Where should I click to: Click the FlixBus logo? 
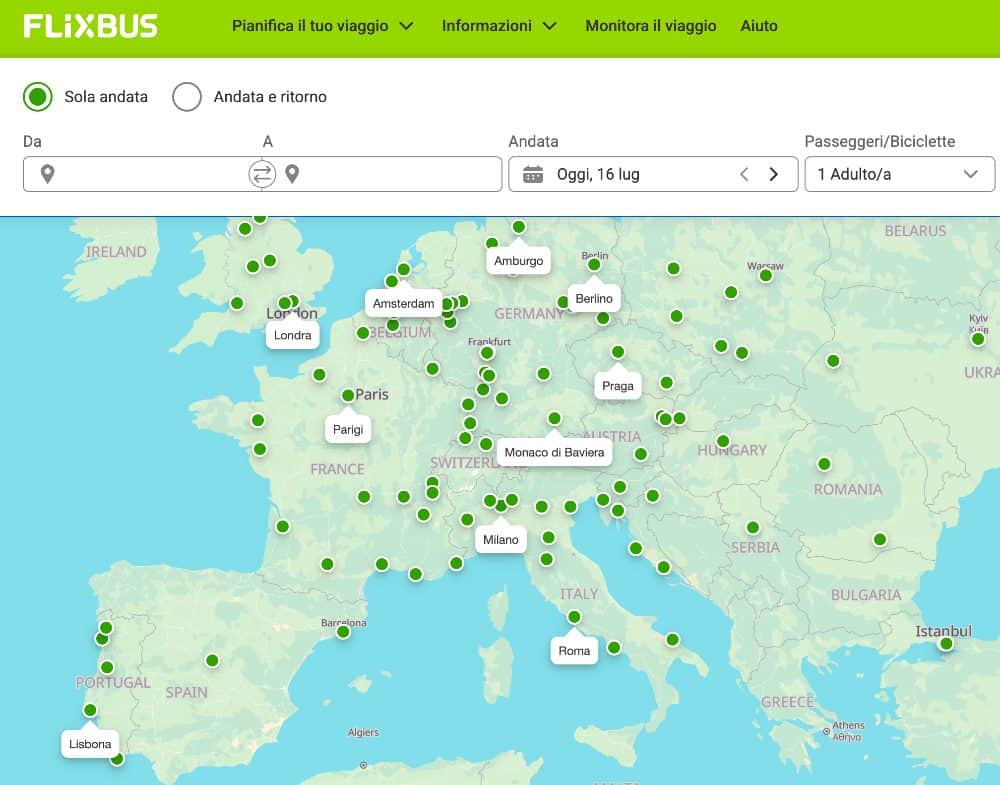[90, 26]
